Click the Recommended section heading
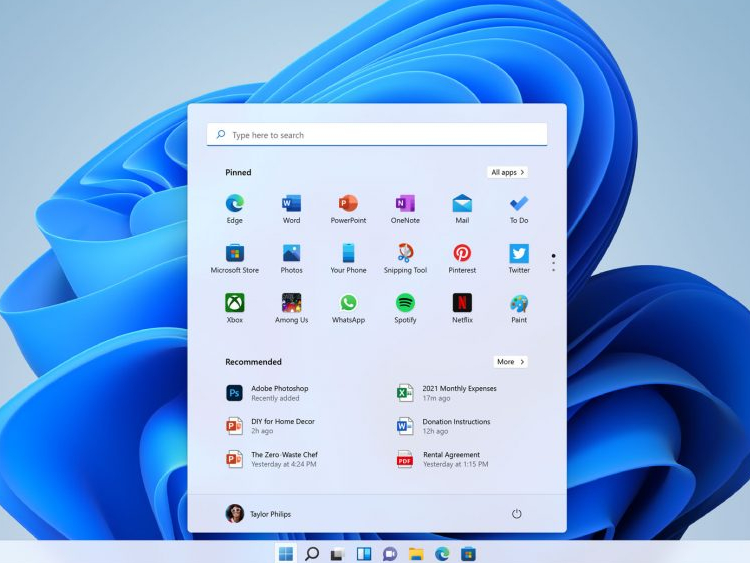 (x=254, y=362)
